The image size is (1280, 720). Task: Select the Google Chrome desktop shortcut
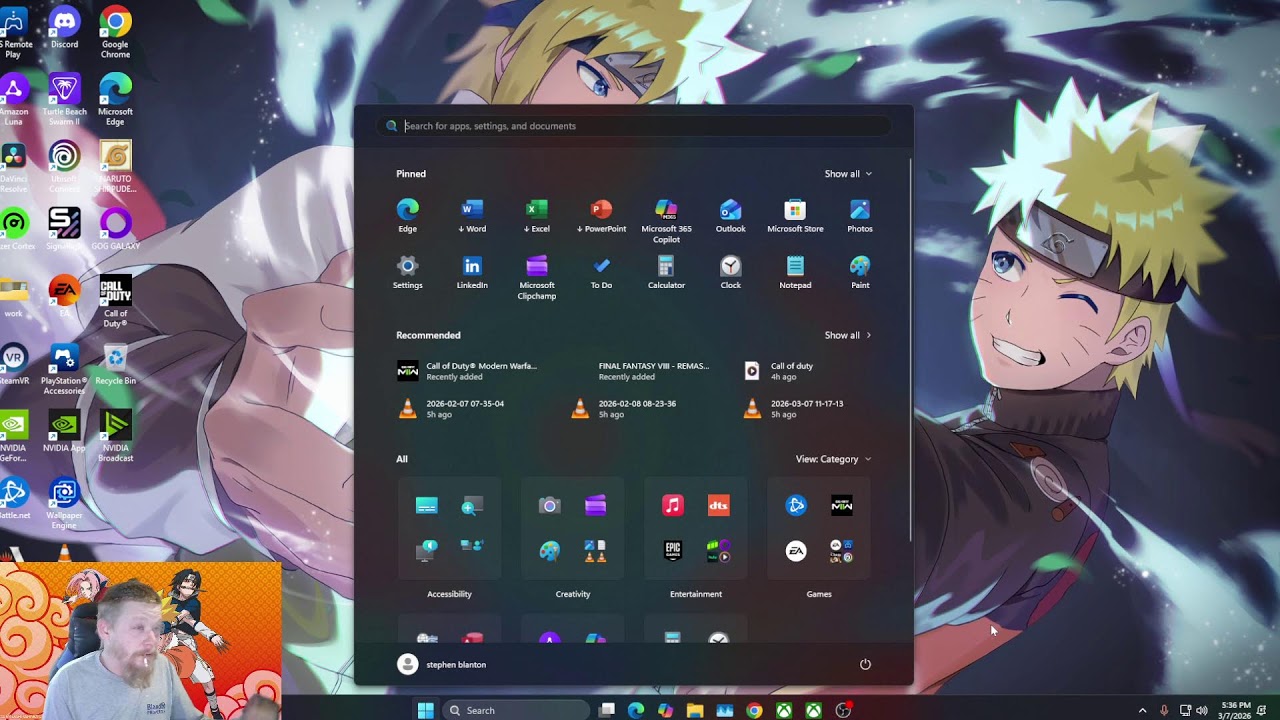click(115, 33)
